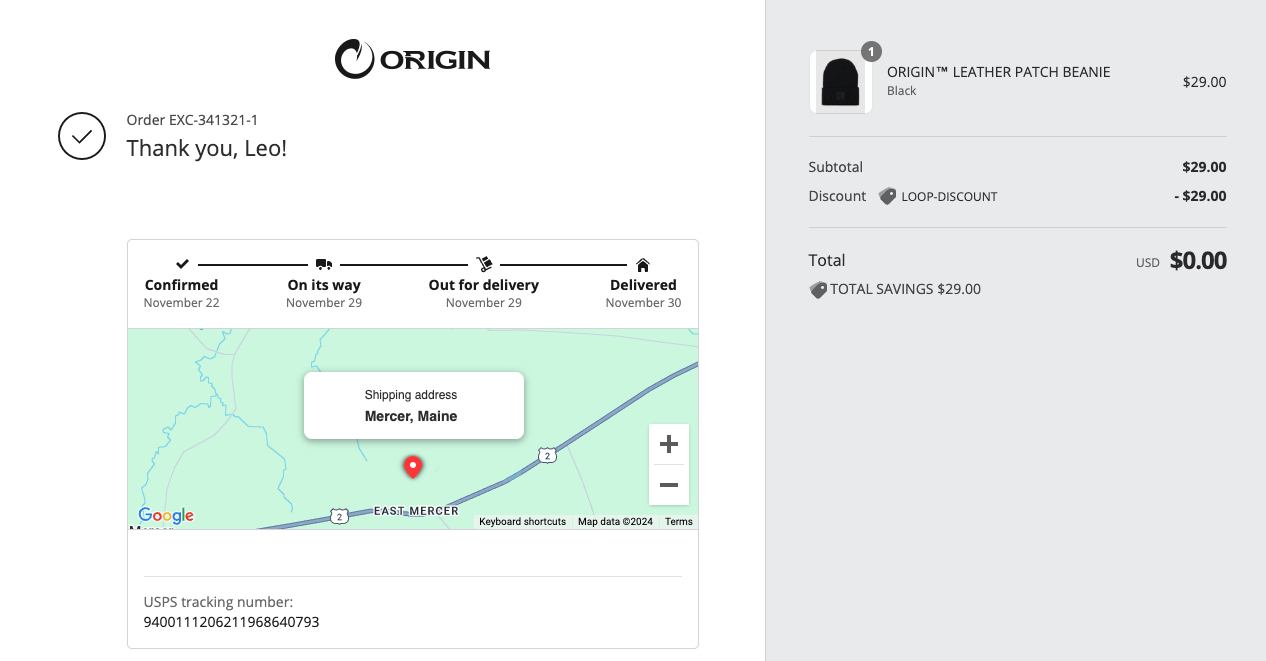Click the beanie color label Black
The height and width of the screenshot is (661, 1266).
pos(902,91)
